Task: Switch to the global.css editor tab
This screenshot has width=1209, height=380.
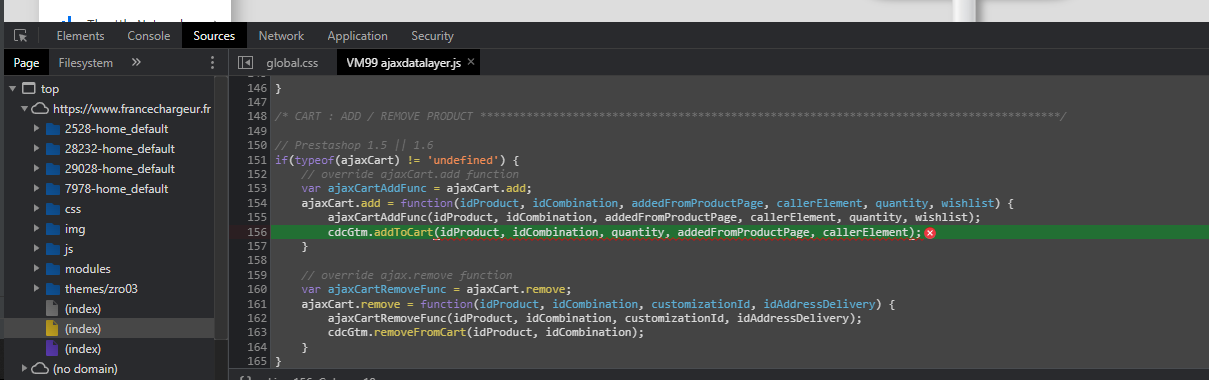Action: 292,62
